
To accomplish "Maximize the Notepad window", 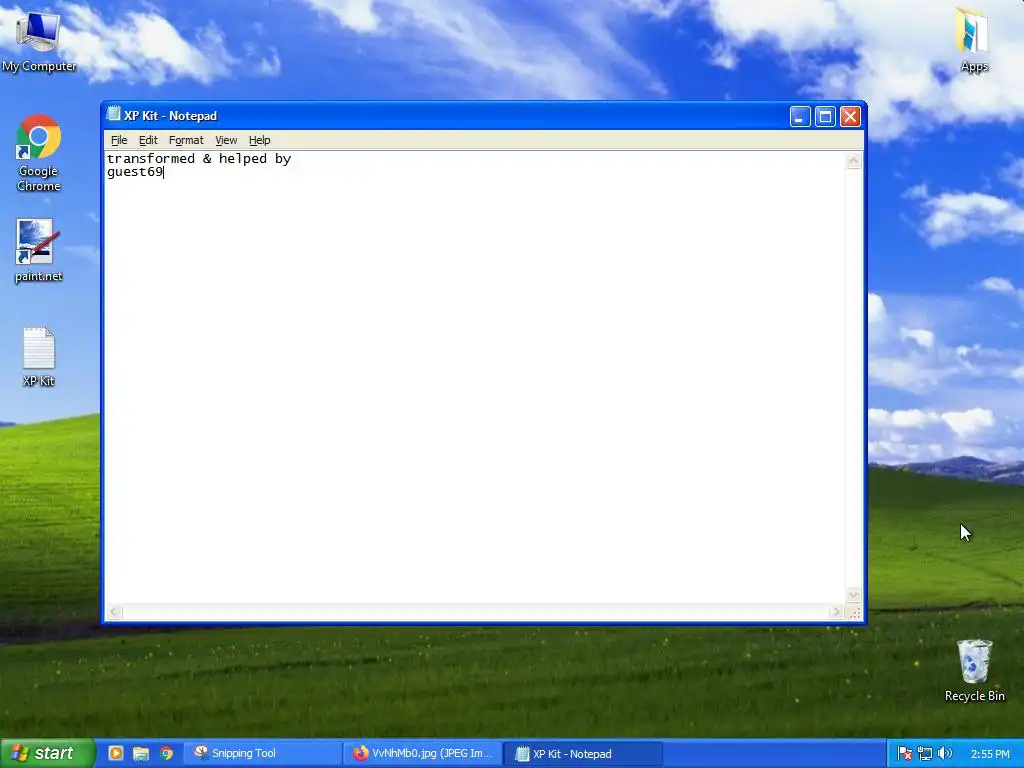I will (825, 116).
